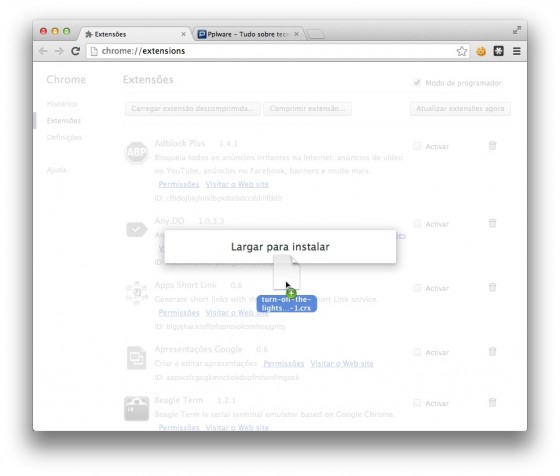Click Comprimir extensão button
This screenshot has width=560, height=476.
point(307,109)
